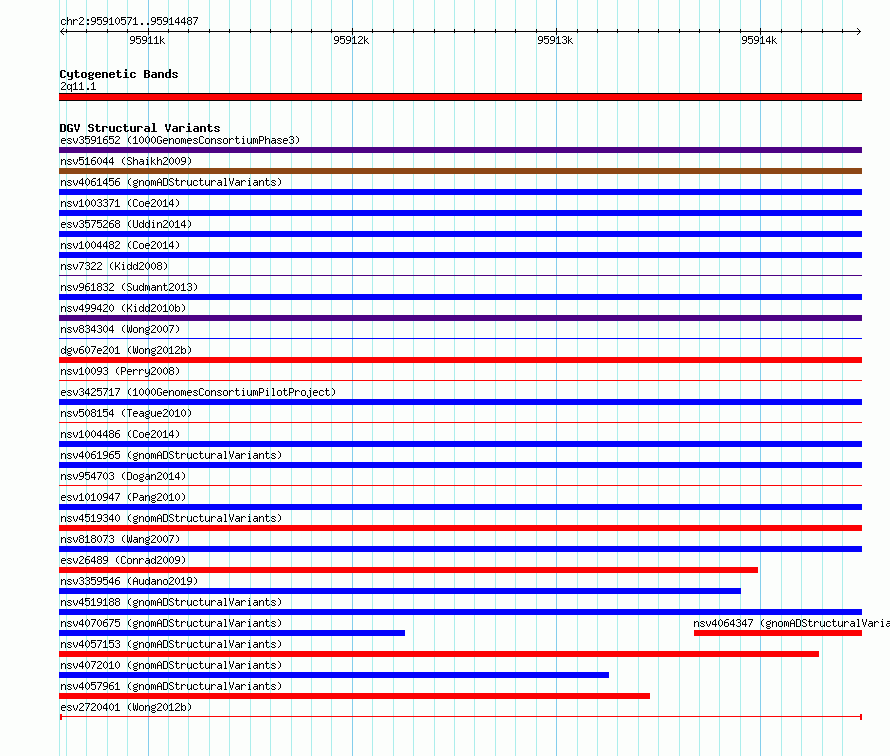Click esv3425717 (1000GenomesConsortiumPilotProject) label
Viewport: 890px width, 756px height.
198,392
